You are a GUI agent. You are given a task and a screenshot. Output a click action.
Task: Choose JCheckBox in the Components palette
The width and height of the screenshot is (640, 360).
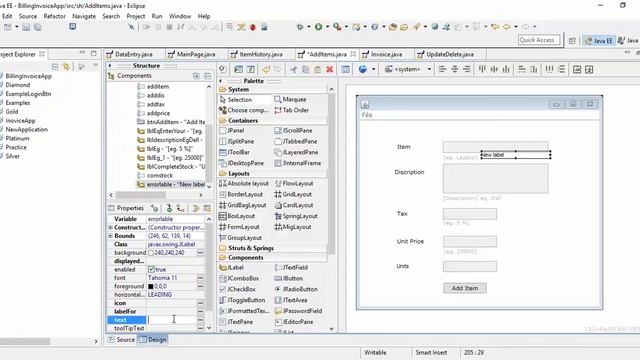238,289
